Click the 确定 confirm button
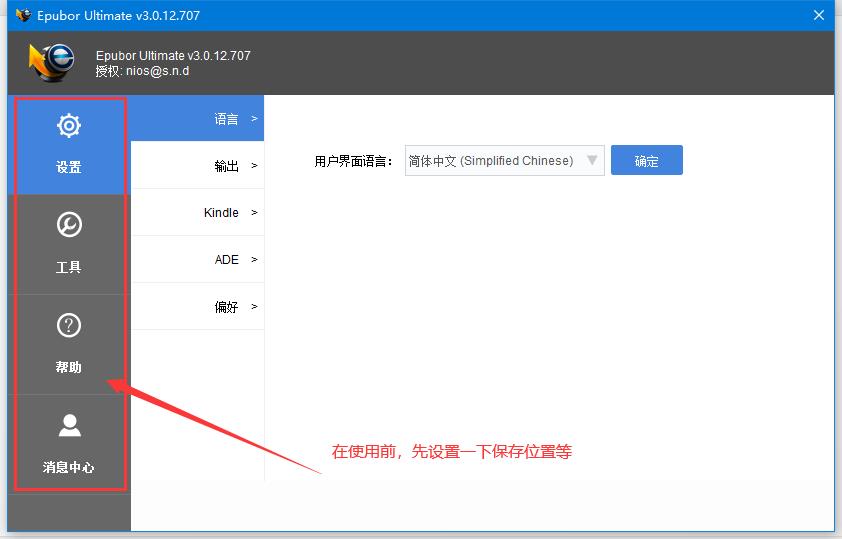This screenshot has width=842, height=539. [x=647, y=160]
